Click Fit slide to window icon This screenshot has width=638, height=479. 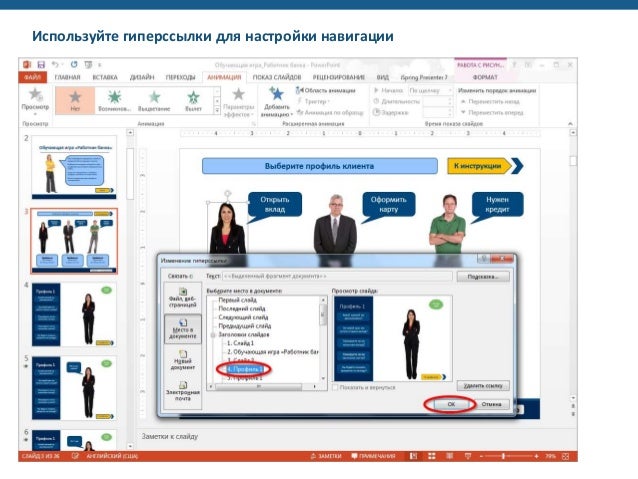click(566, 457)
